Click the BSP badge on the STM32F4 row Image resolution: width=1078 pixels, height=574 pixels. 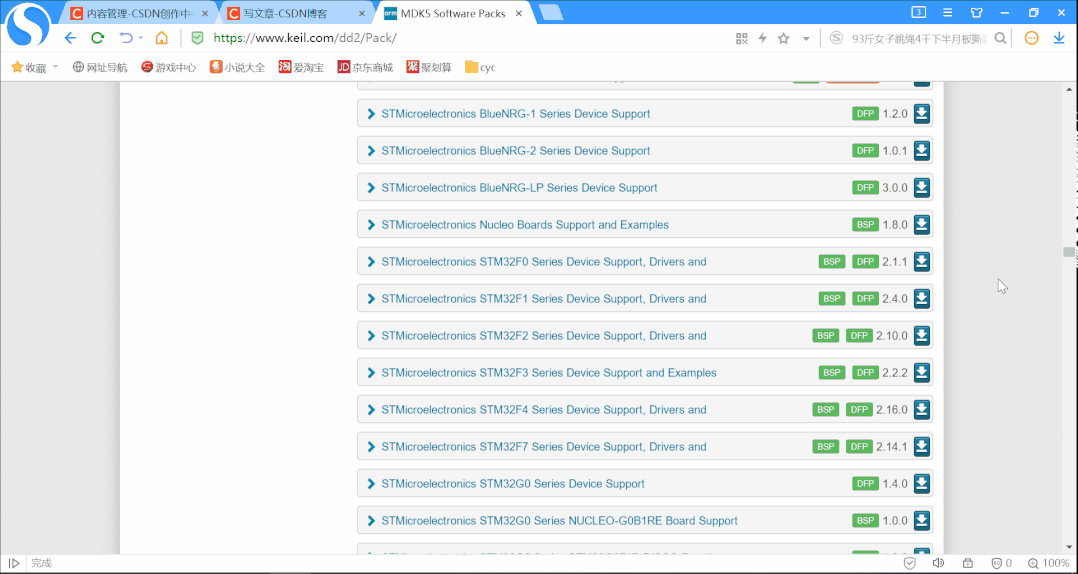[x=826, y=410]
